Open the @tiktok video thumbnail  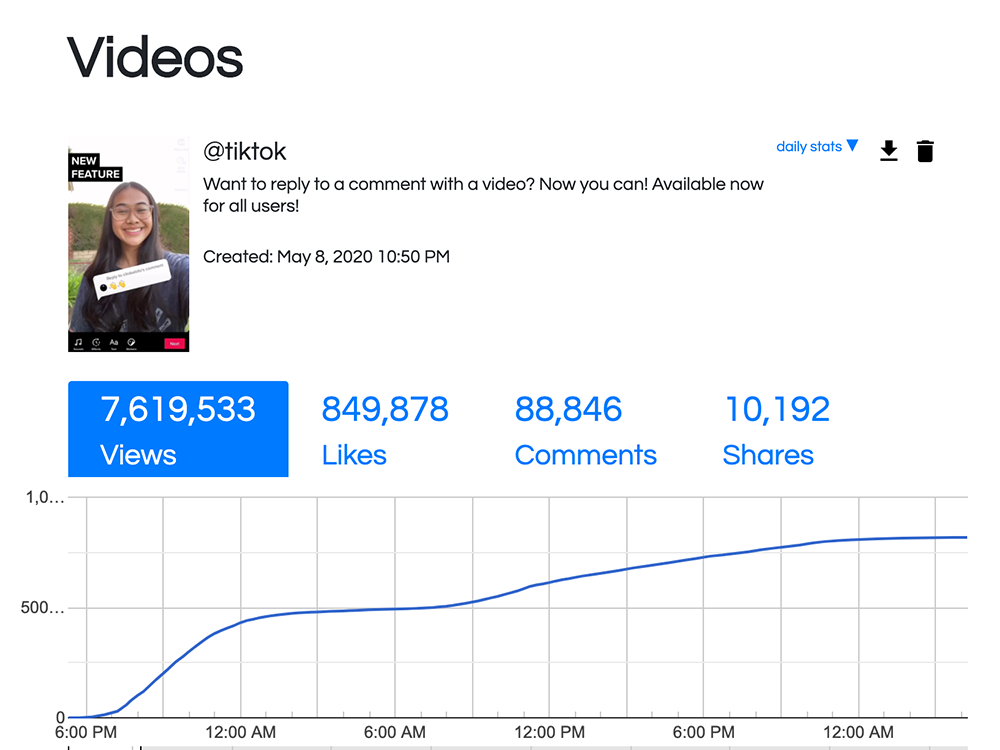tap(129, 244)
